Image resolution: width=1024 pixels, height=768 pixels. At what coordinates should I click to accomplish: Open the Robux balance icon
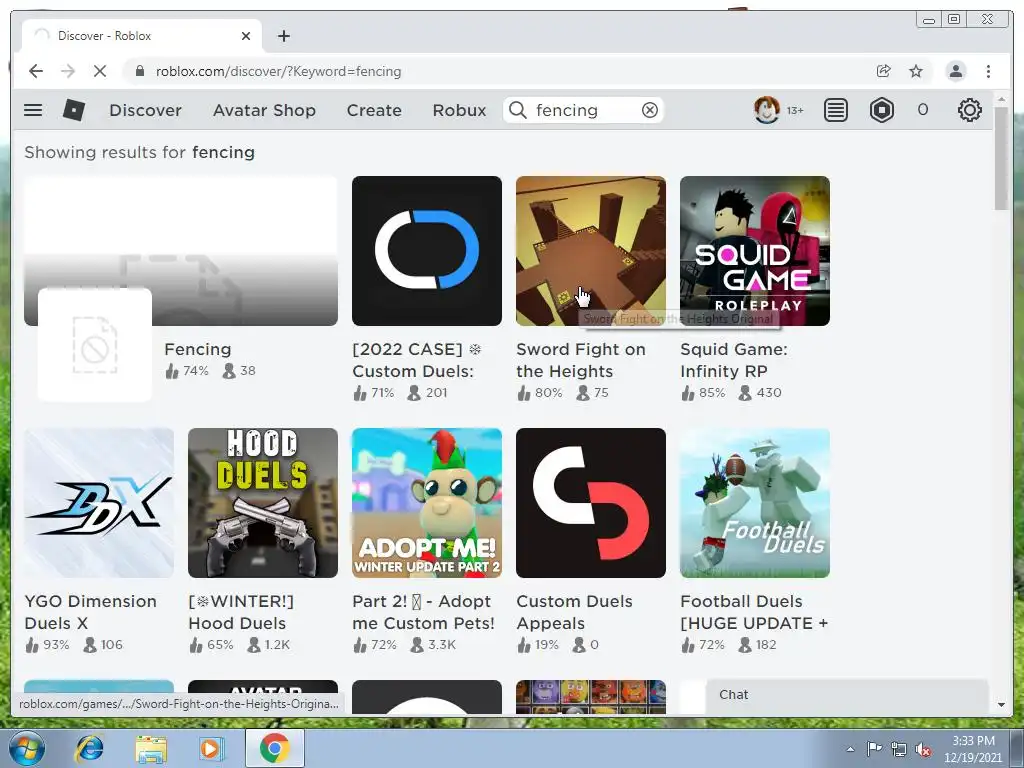882,110
